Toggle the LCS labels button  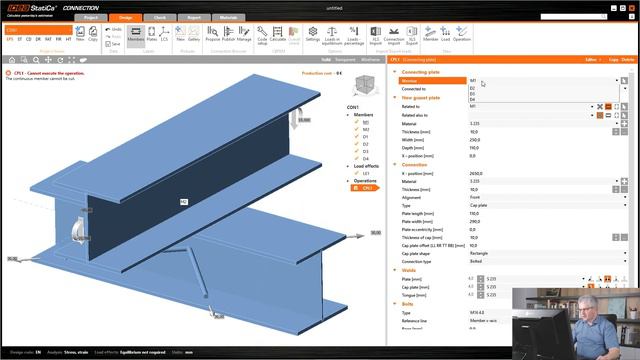point(164,33)
